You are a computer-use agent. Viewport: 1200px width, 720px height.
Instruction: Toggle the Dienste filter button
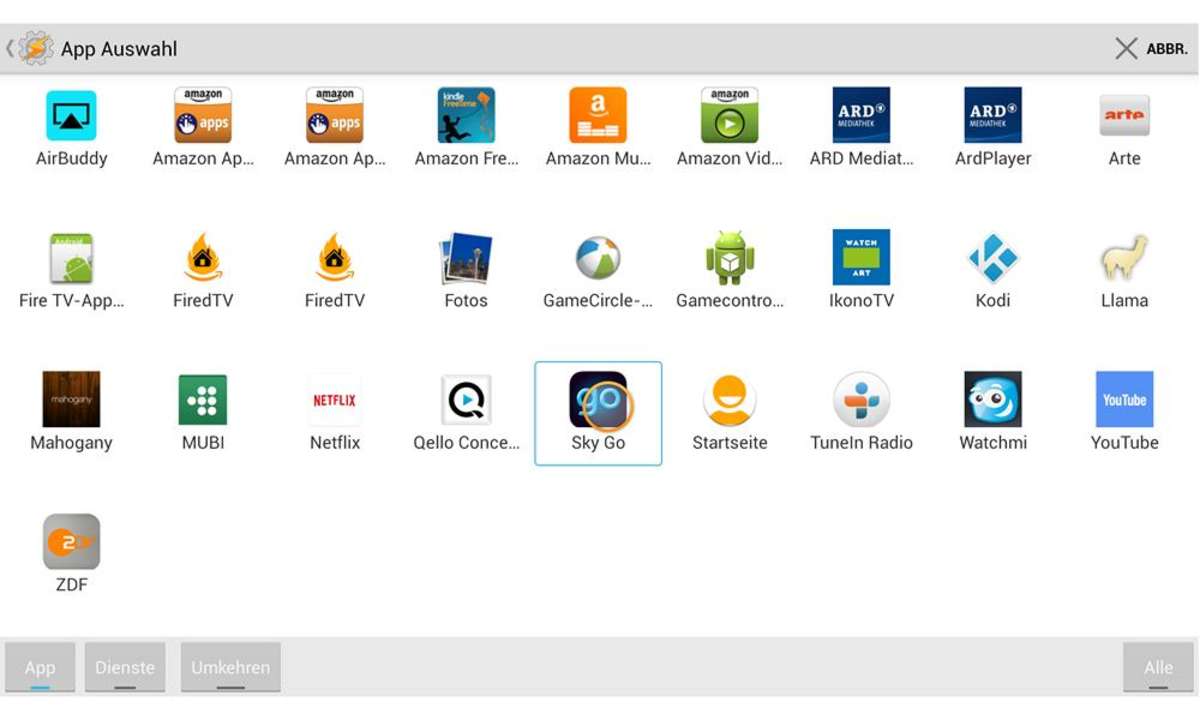[125, 667]
